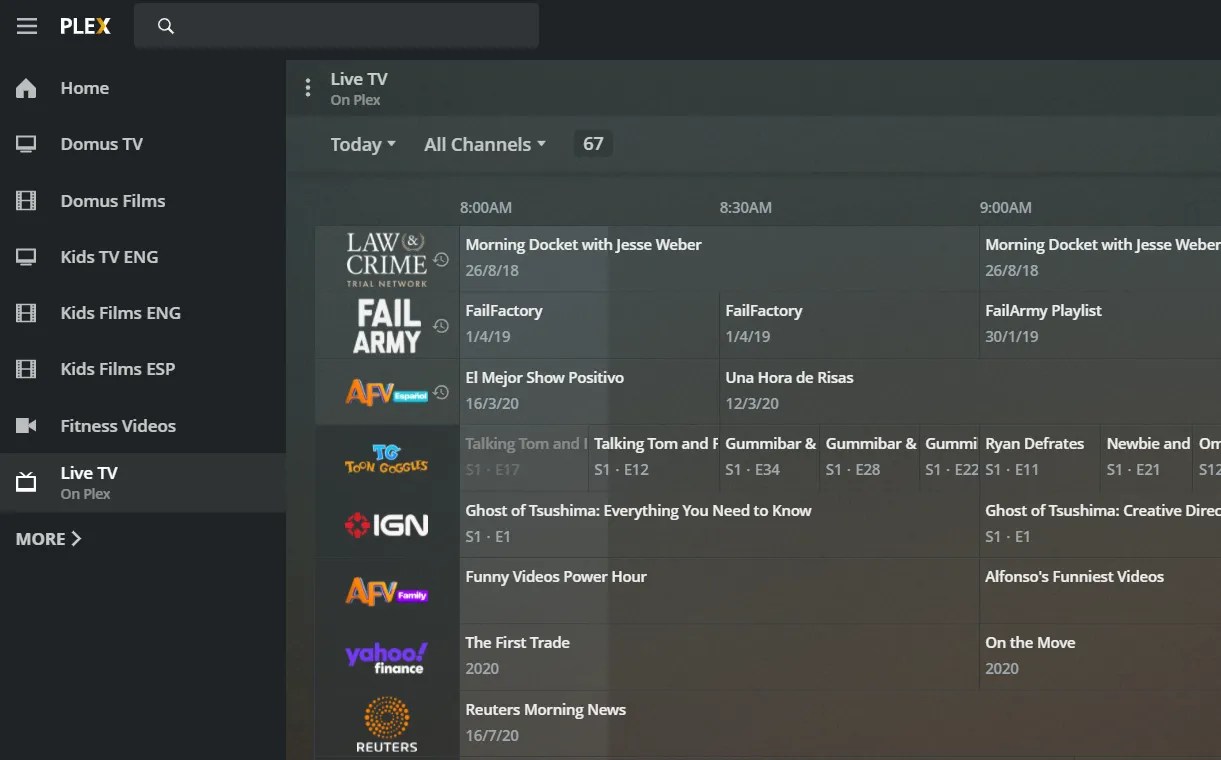
Task: Click the clock badge next to AFV Español logo
Action: pyautogui.click(x=440, y=392)
